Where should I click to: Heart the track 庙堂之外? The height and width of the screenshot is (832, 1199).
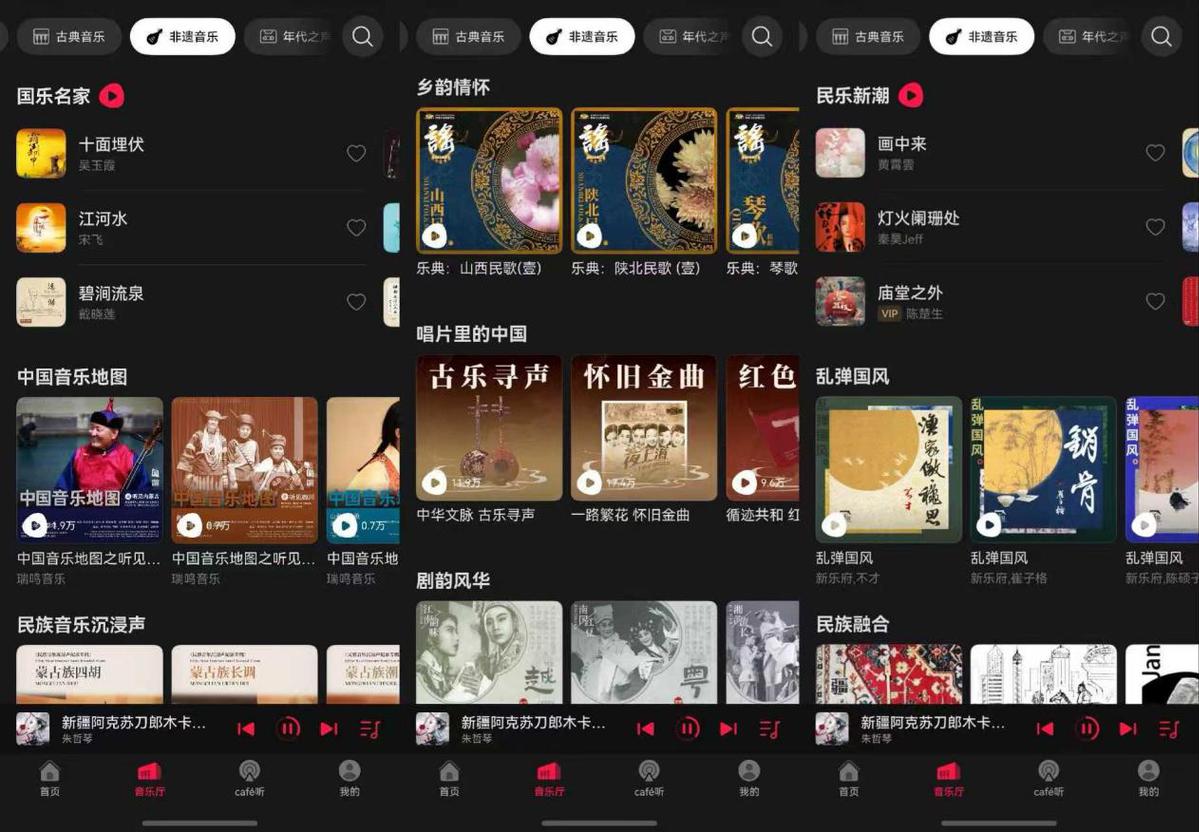pyautogui.click(x=1155, y=301)
